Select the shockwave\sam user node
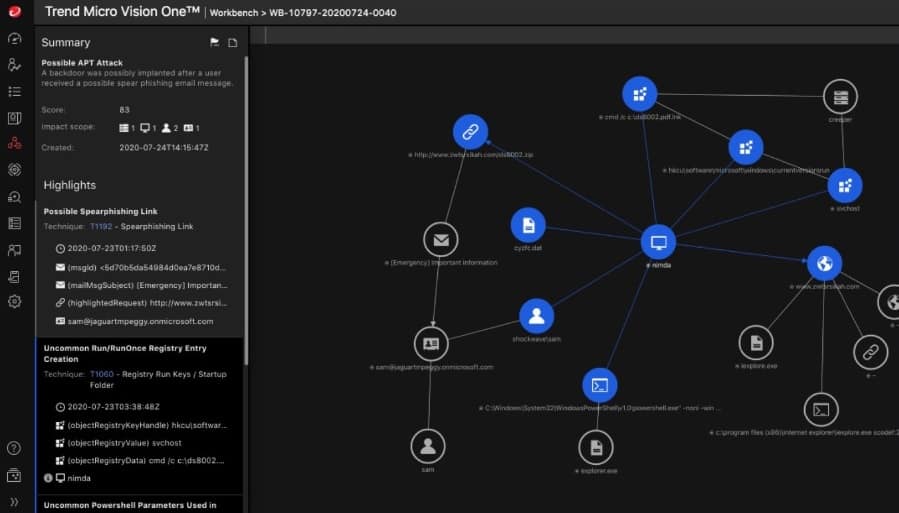899x513 pixels. tap(537, 316)
